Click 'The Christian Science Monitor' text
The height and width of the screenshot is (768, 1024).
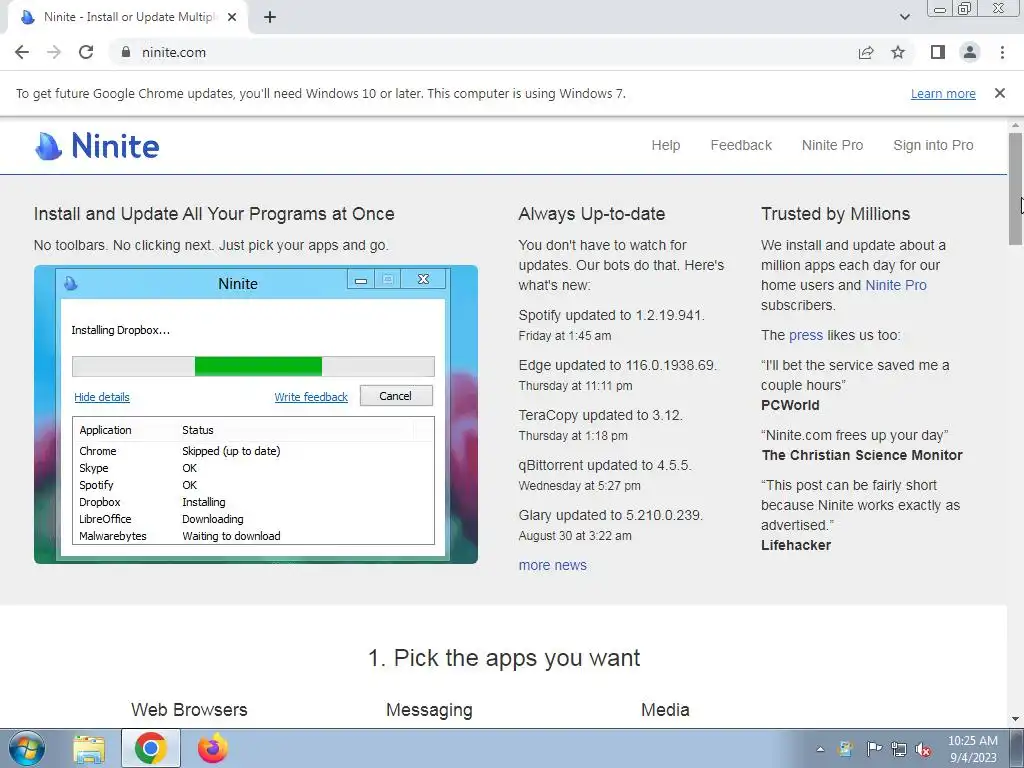point(862,455)
